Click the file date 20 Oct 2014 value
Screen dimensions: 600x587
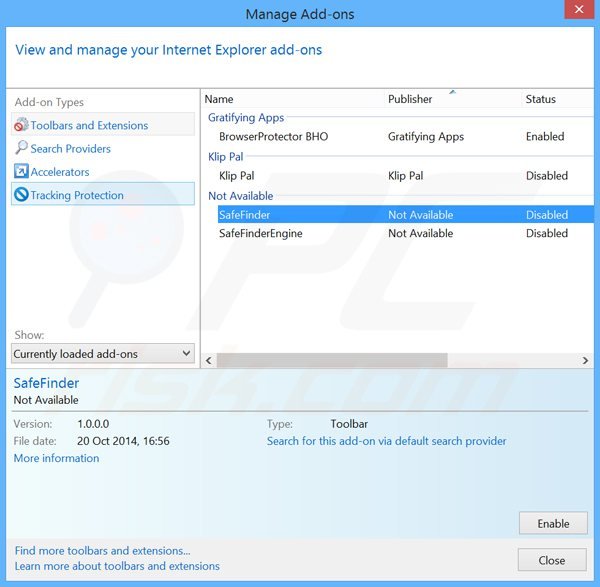(123, 441)
